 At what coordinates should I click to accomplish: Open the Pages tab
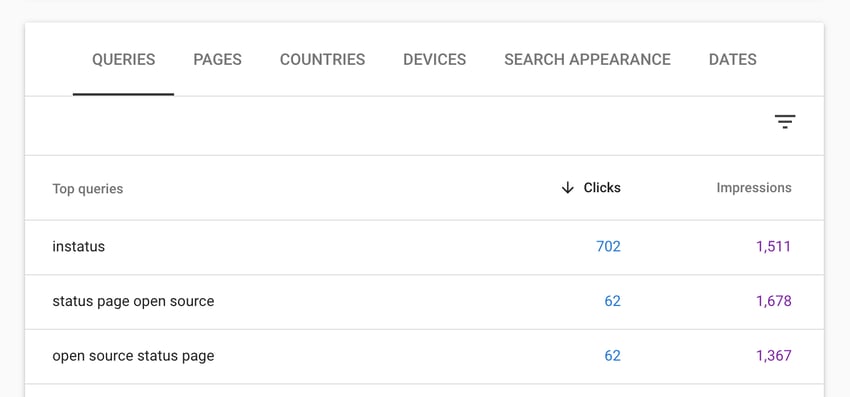point(217,60)
